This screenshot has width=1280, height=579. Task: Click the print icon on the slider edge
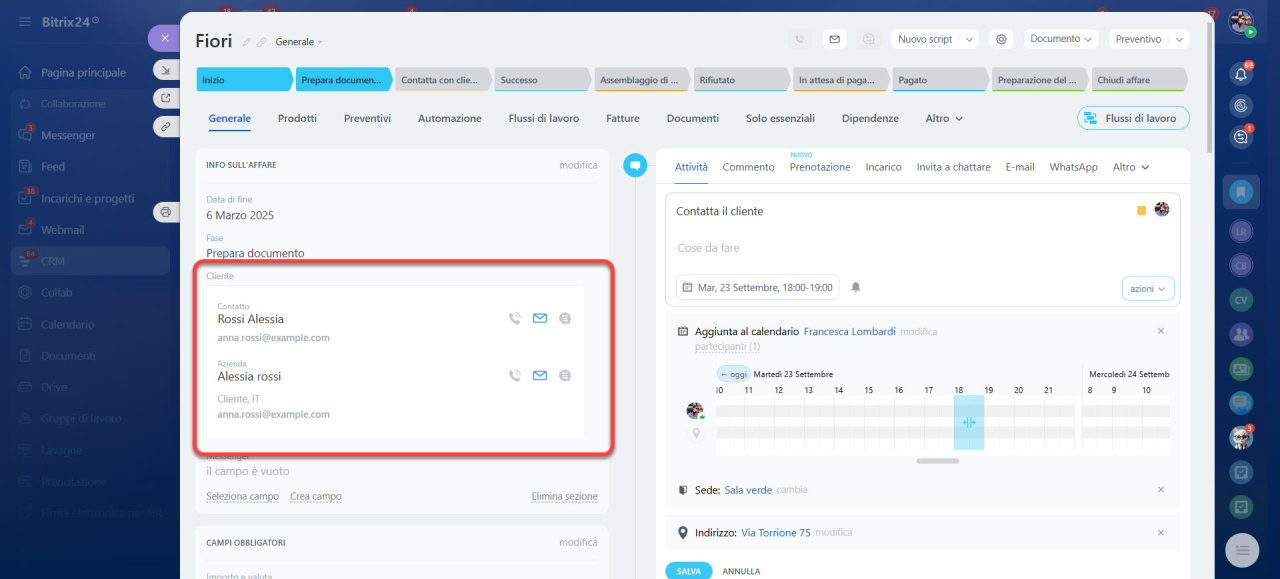click(165, 212)
